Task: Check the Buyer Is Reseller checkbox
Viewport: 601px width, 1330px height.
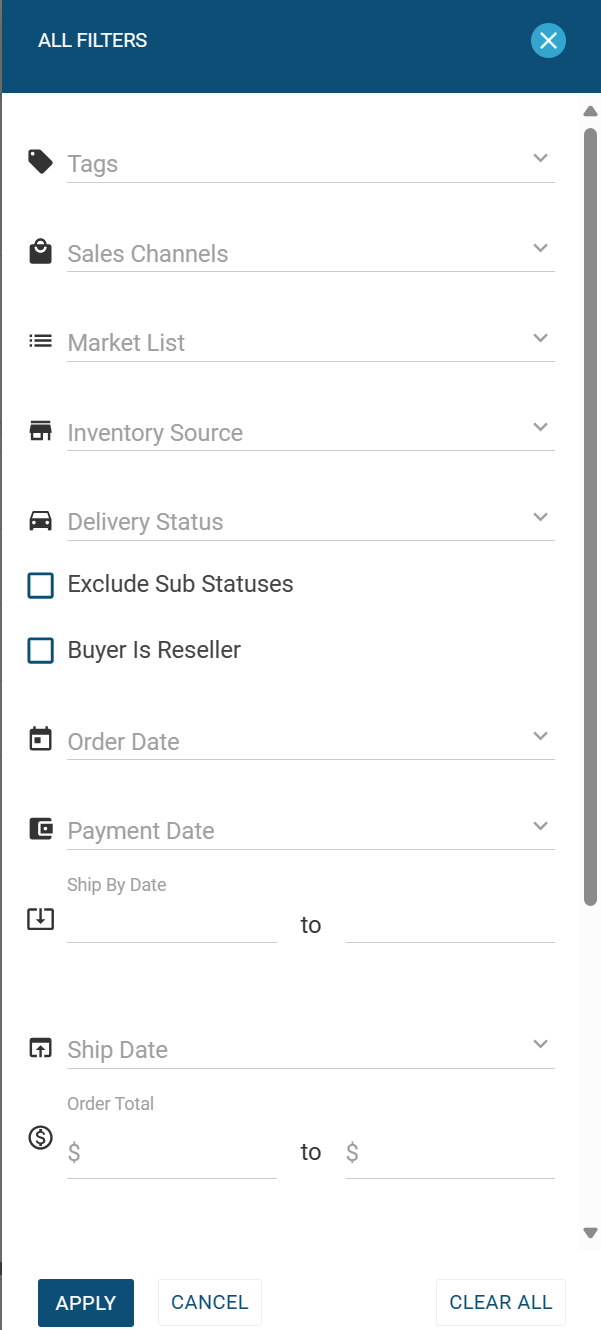Action: (40, 651)
